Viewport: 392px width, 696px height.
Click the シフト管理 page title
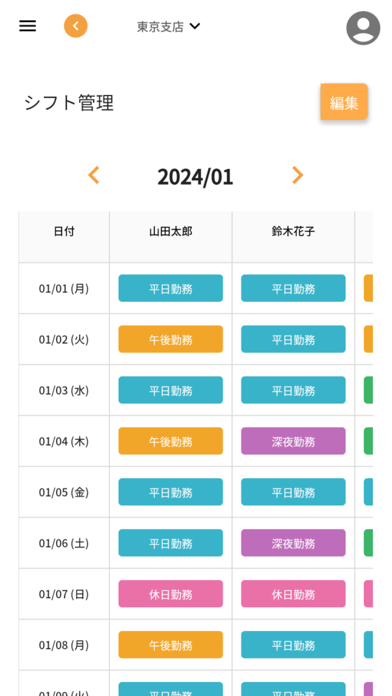(x=69, y=103)
